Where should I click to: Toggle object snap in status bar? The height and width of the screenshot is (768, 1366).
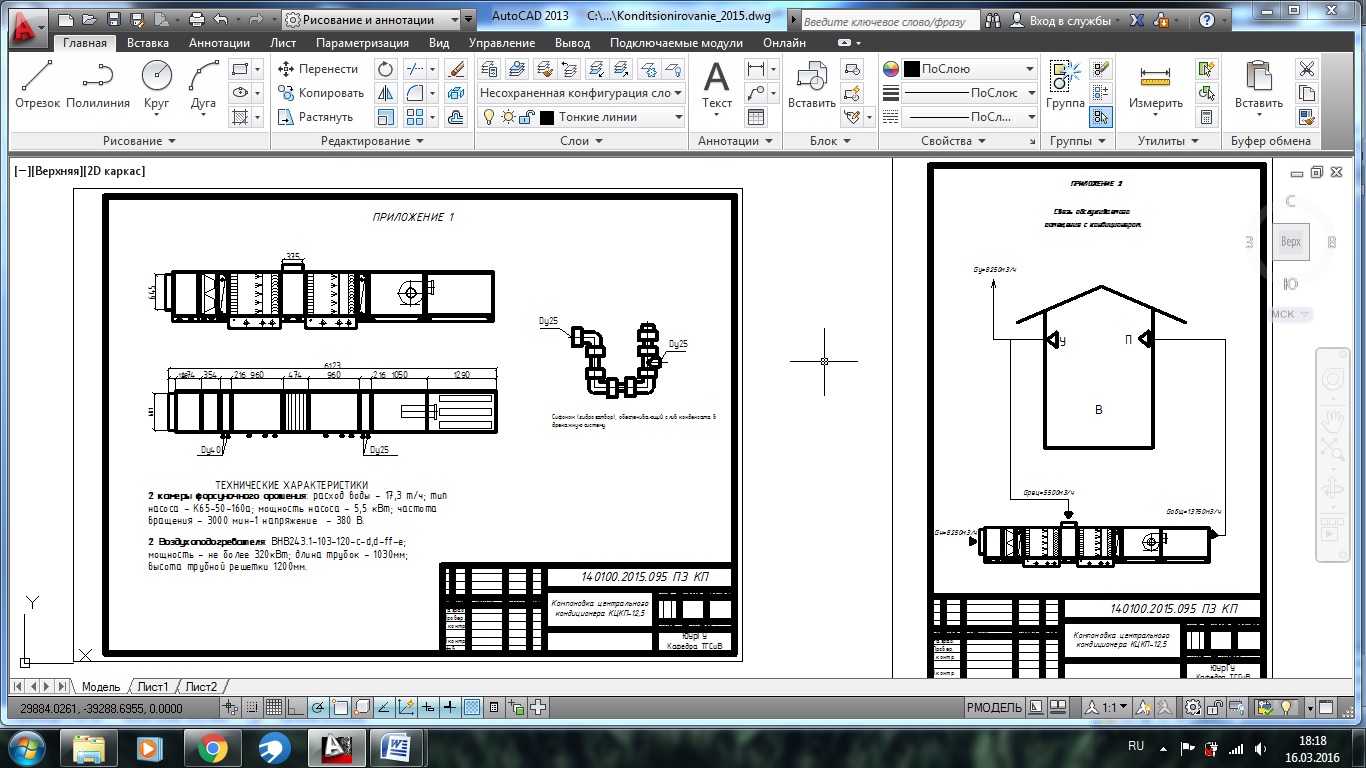tap(340, 707)
